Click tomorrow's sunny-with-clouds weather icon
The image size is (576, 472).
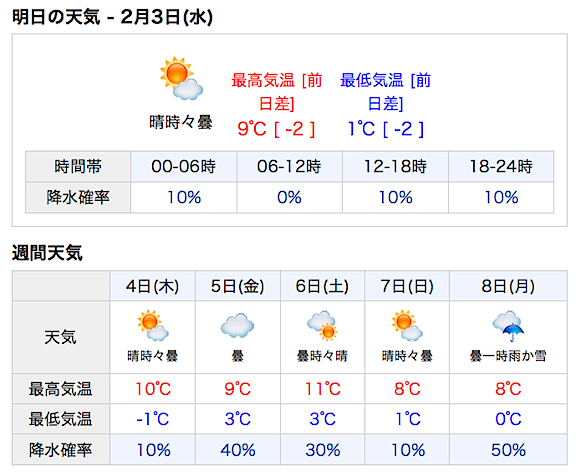181,79
